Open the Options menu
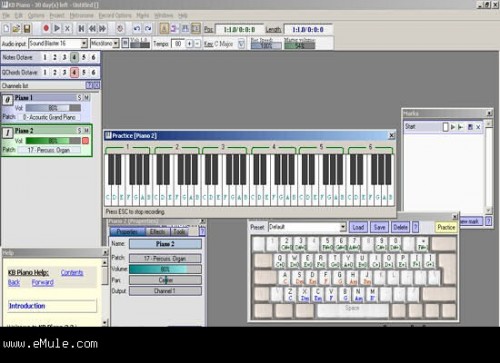Image resolution: width=500 pixels, height=363 pixels. click(36, 15)
